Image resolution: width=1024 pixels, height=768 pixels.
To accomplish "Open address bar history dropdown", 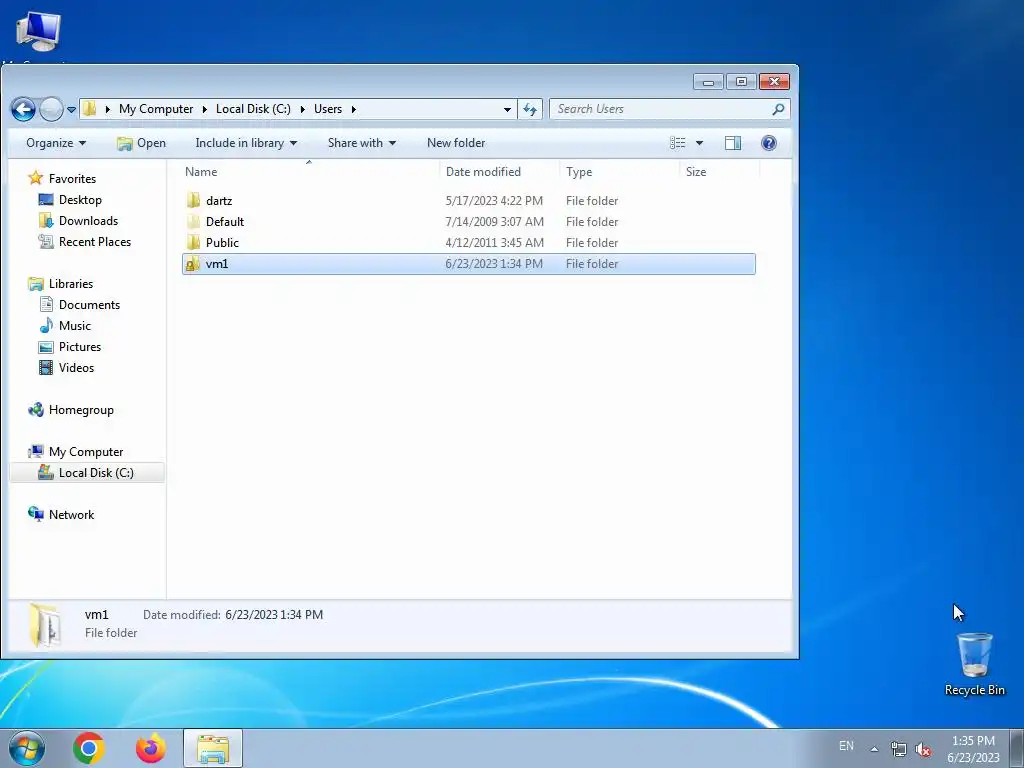I will click(507, 109).
